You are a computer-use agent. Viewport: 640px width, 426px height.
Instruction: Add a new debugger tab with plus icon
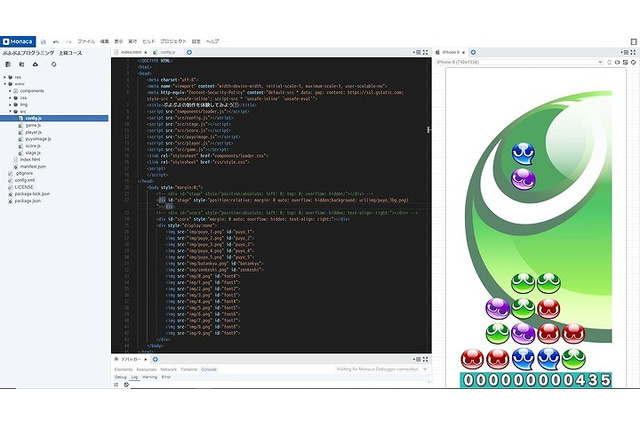(x=155, y=359)
